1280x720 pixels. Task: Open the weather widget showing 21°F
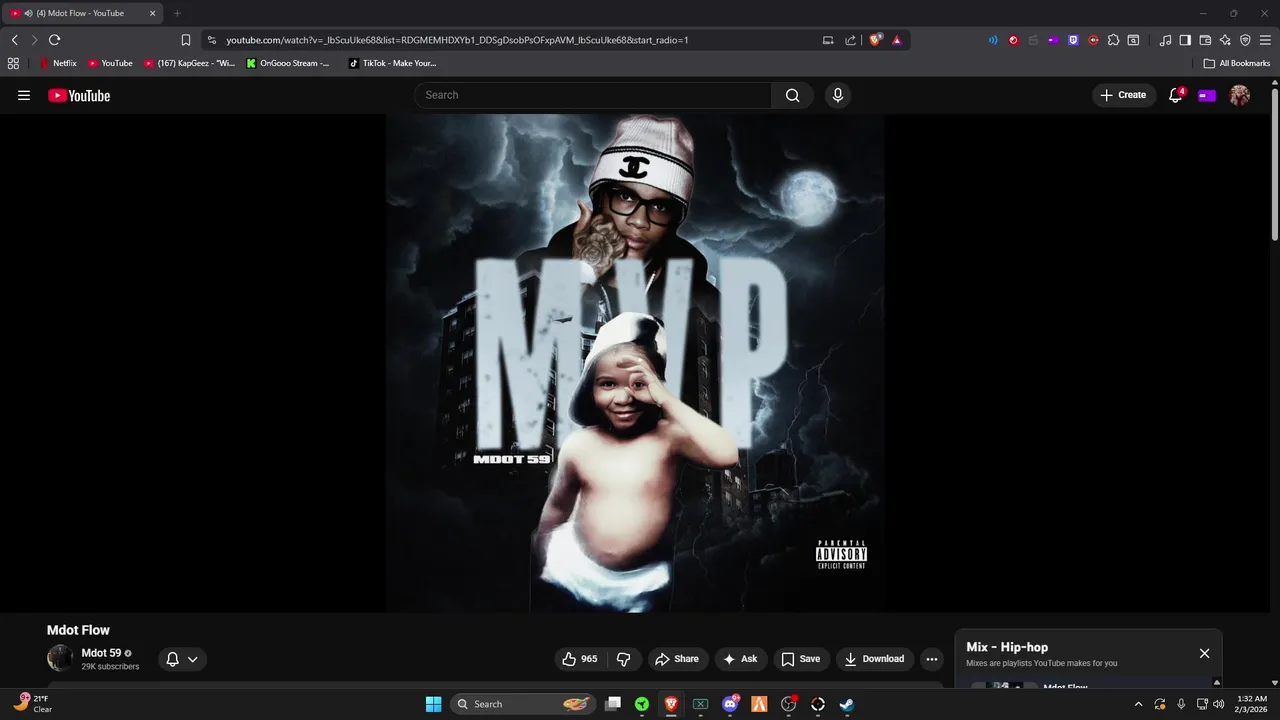[31, 704]
